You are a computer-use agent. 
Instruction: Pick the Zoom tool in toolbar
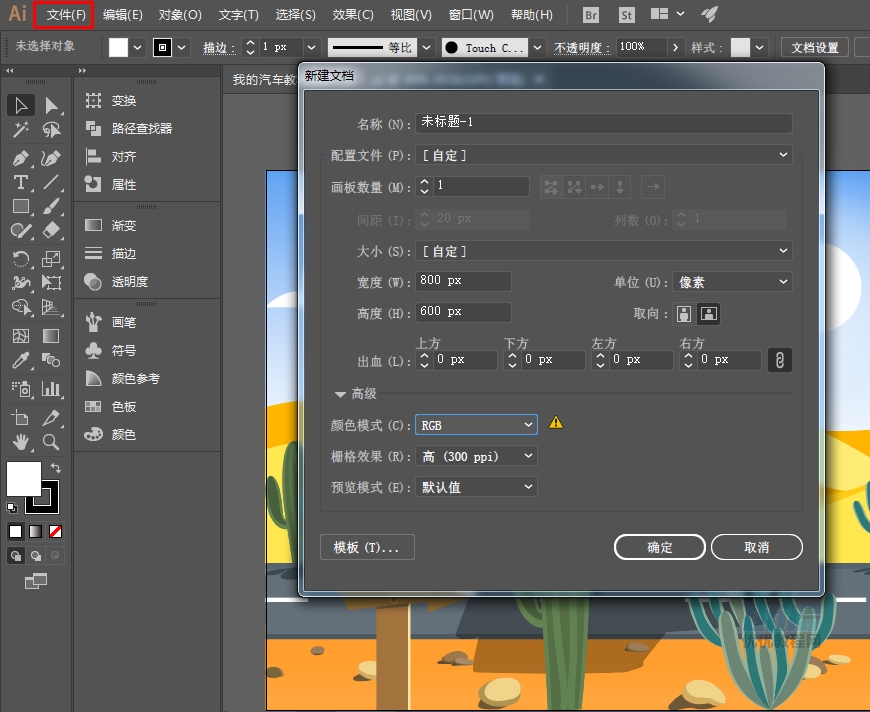tap(51, 441)
